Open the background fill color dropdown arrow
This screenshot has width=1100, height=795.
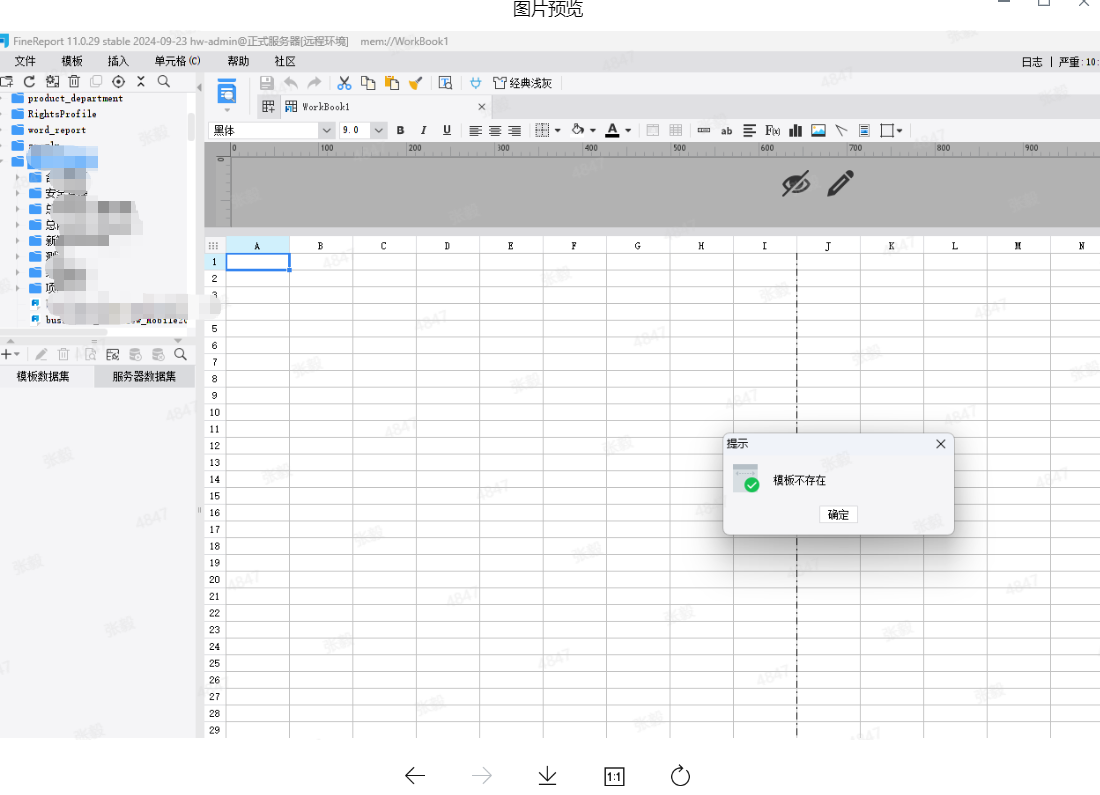pyautogui.click(x=593, y=131)
